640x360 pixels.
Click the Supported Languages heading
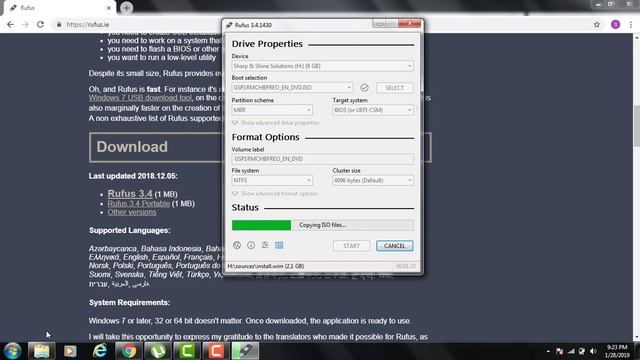(x=130, y=230)
